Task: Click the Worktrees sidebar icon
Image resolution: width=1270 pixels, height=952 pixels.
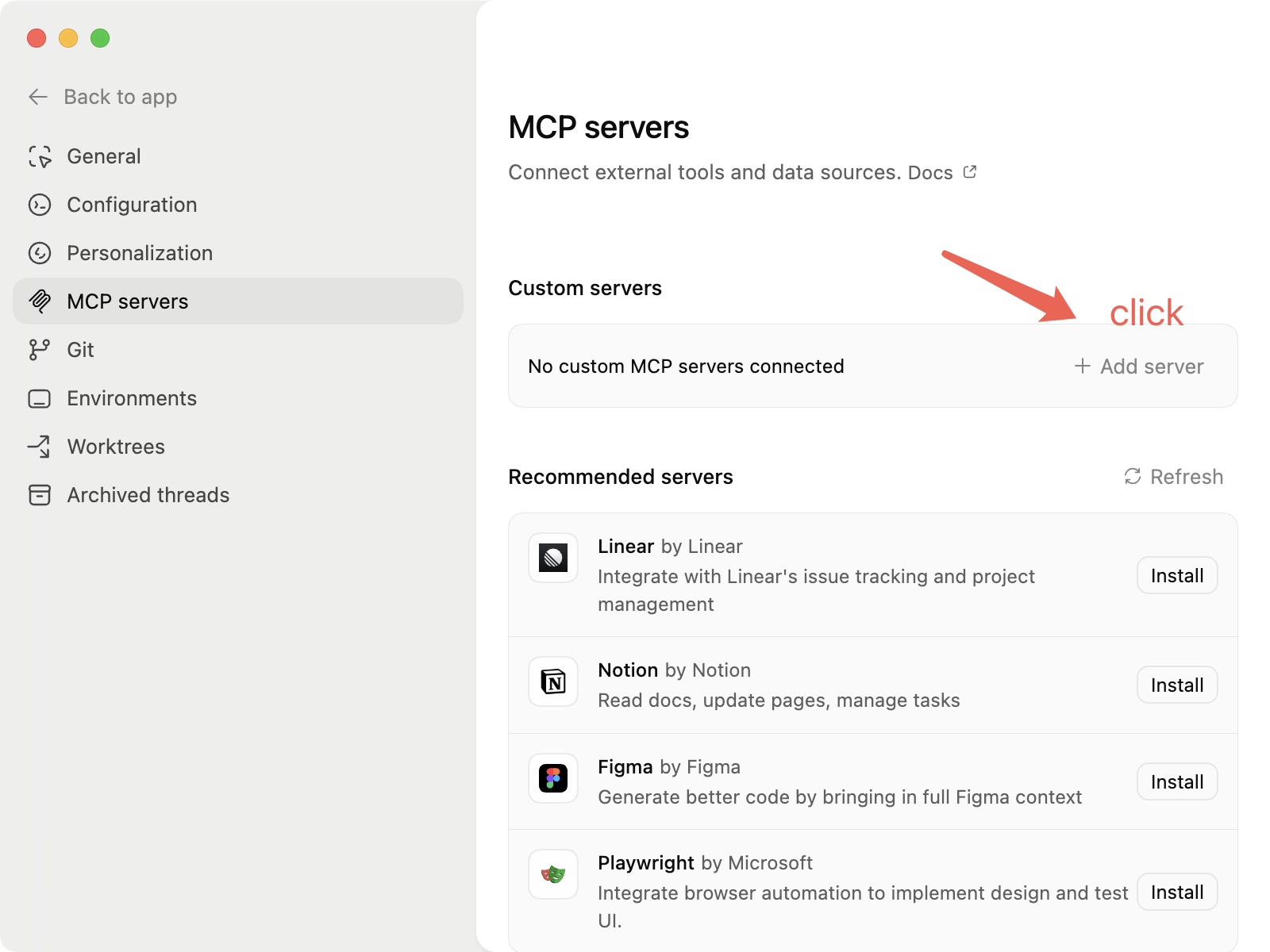Action: 40,447
